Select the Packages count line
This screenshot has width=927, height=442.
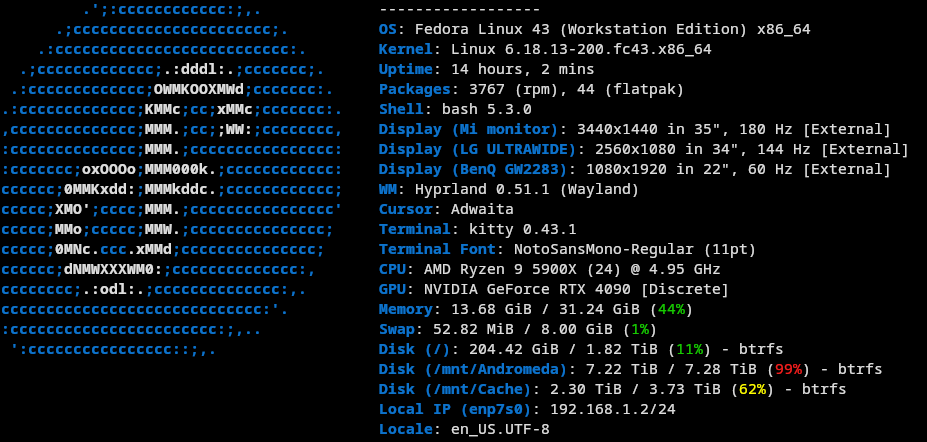pos(530,89)
